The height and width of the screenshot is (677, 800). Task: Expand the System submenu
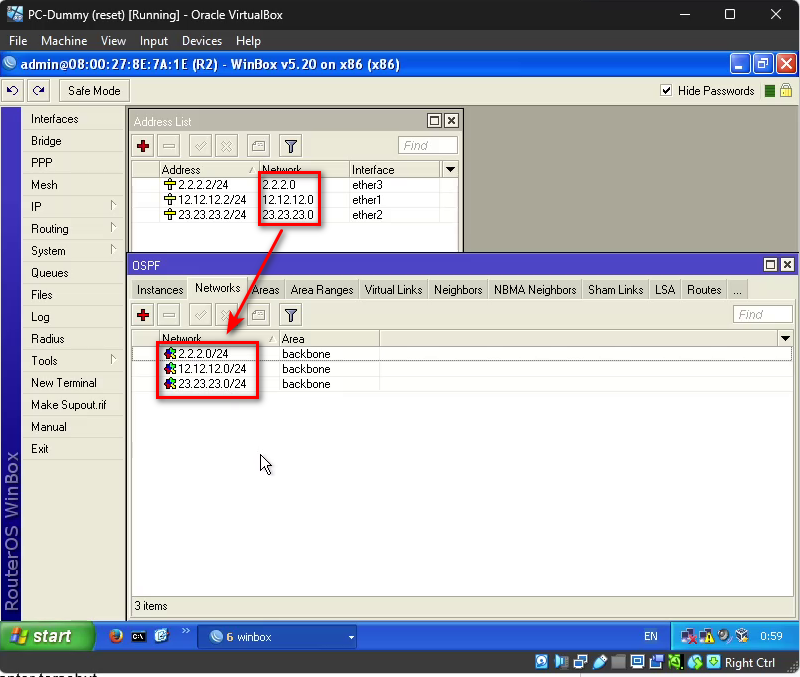pyautogui.click(x=73, y=250)
